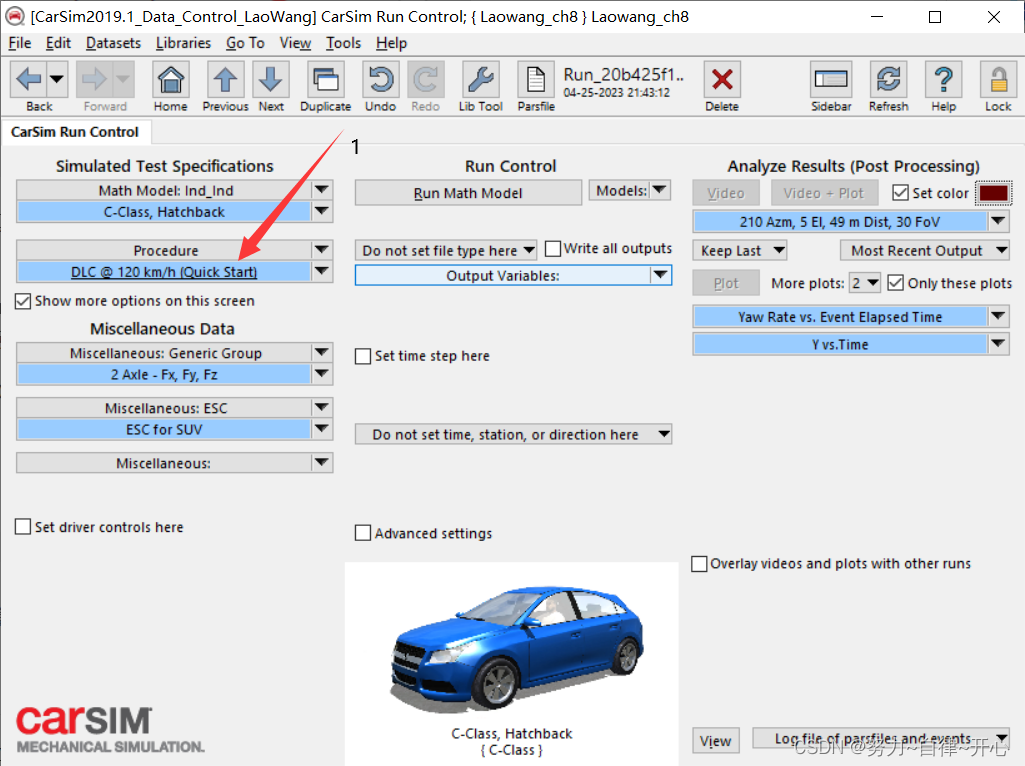Open 210 Azm, 5 El, 49 m Dist camera setting
1025x766 pixels.
(x=840, y=222)
